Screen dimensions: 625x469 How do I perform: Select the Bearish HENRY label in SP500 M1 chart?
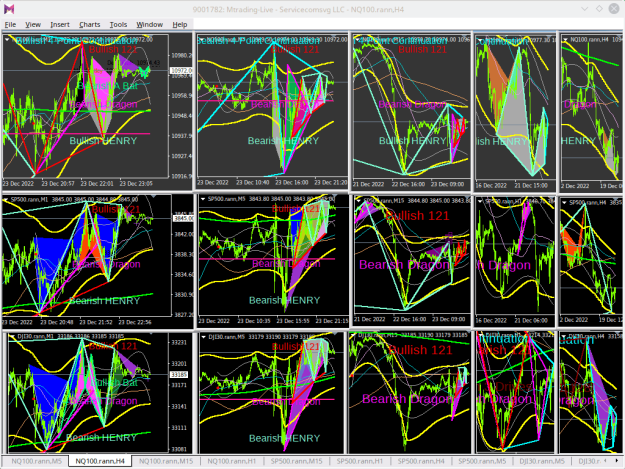[104, 301]
